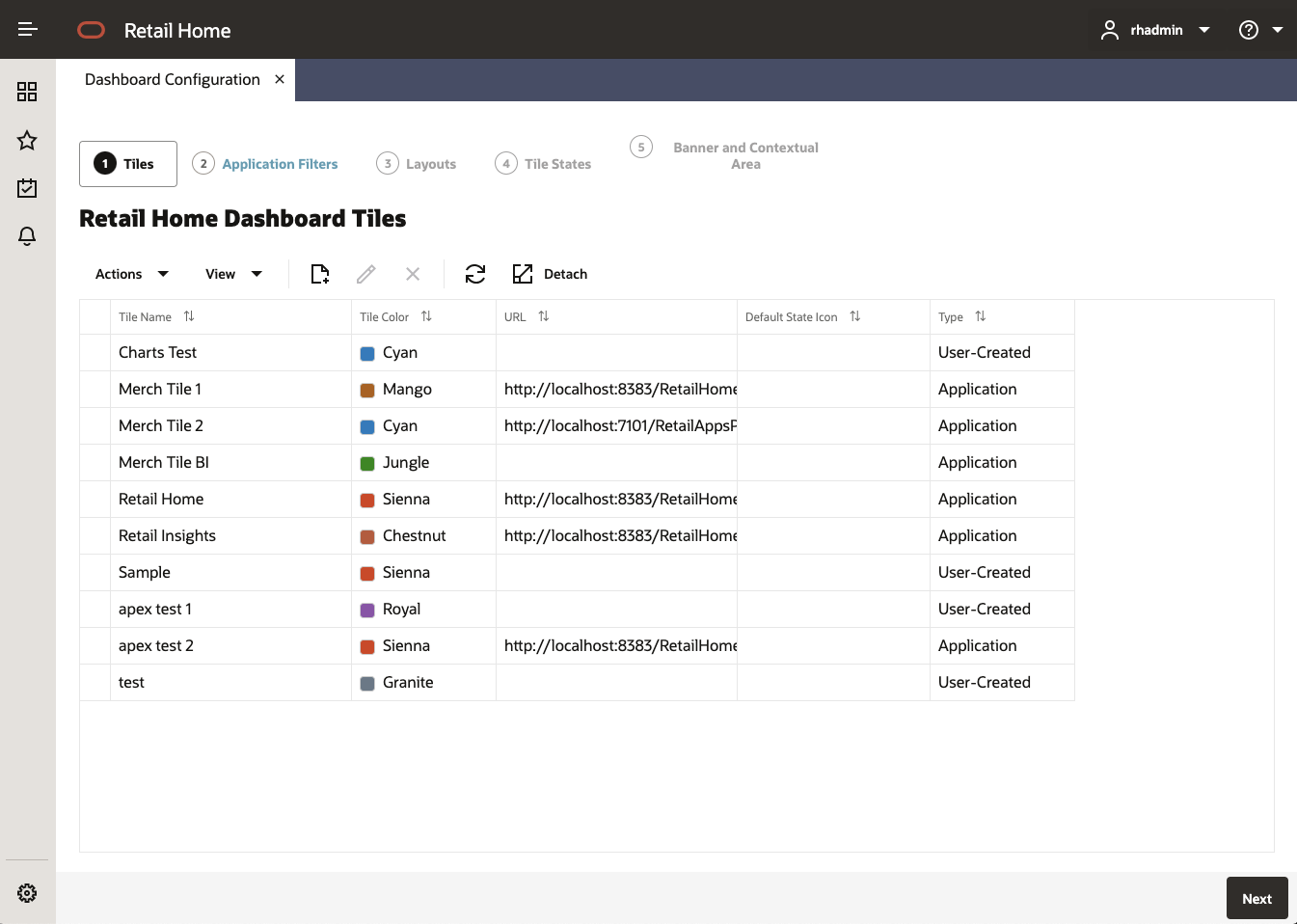Click Granite color swatch for test row

367,684
